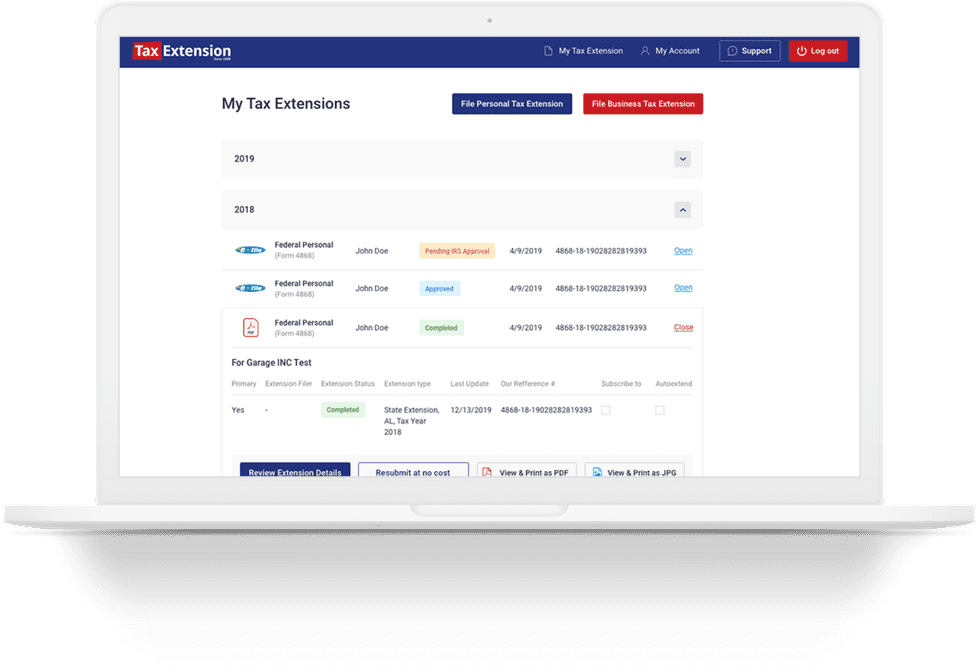Click the 12/13/2019 last update date
The width and height of the screenshot is (979, 672).
[471, 410]
